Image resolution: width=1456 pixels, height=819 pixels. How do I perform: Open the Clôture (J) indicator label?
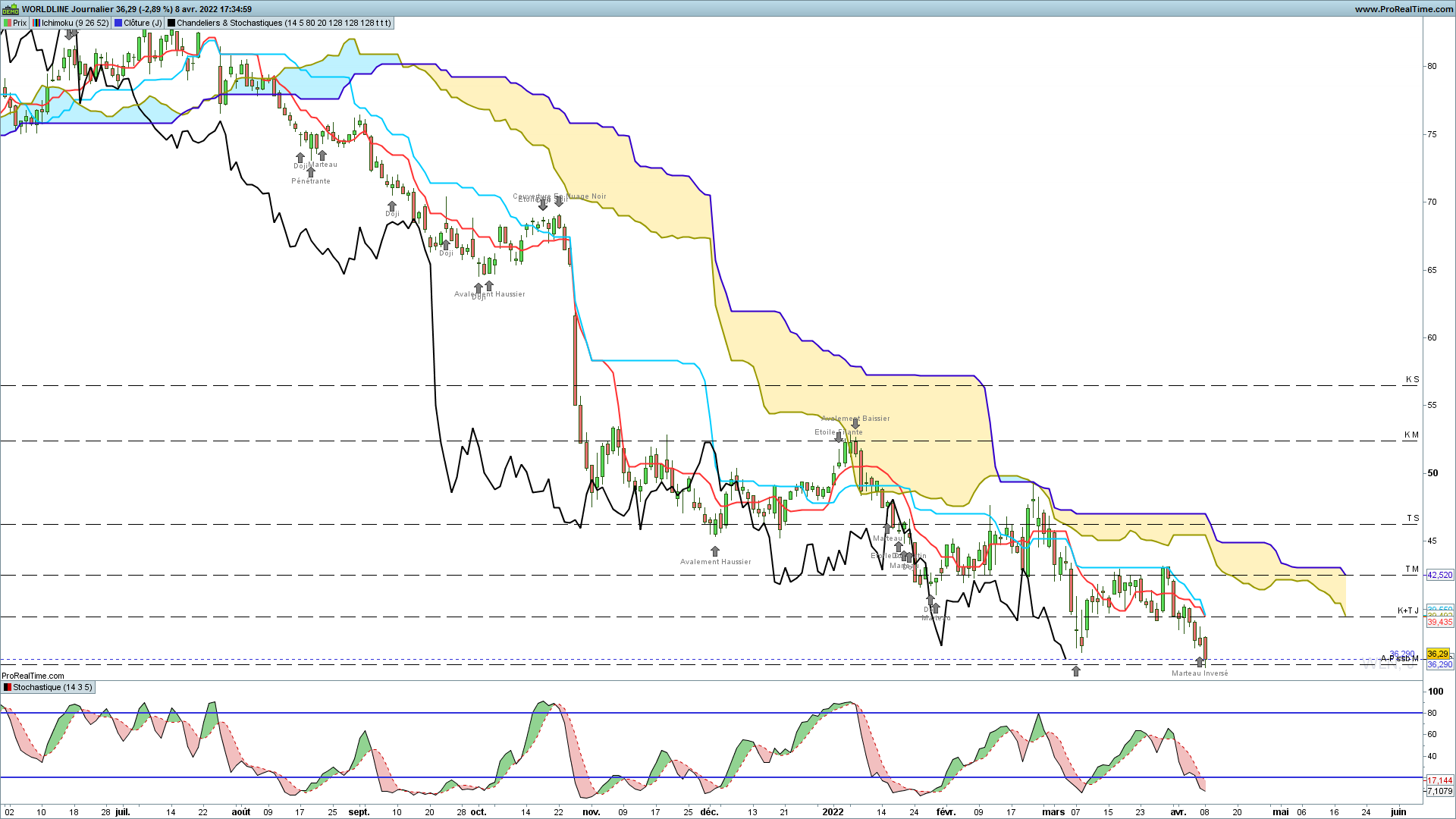(x=143, y=23)
